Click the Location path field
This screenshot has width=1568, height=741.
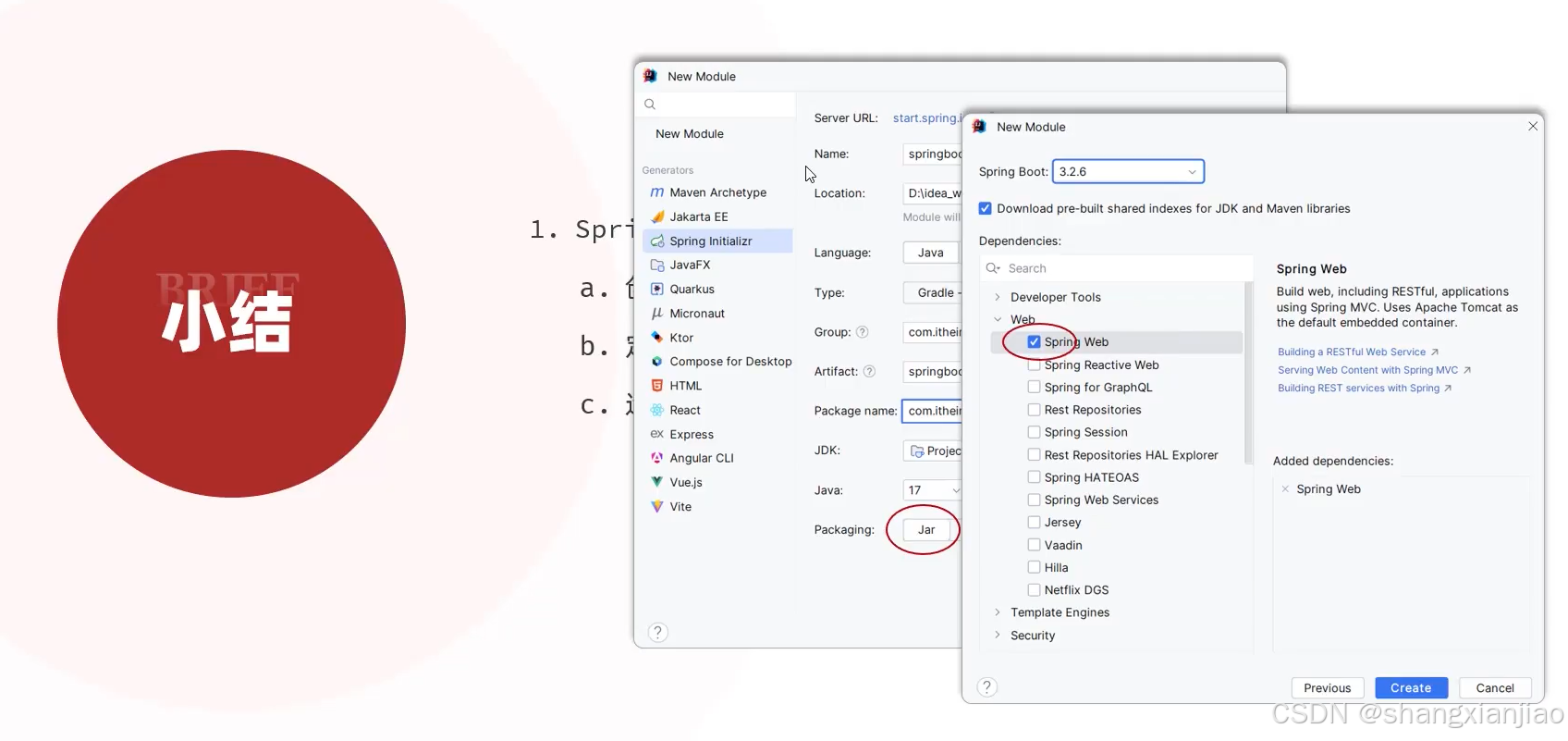pyautogui.click(x=933, y=193)
